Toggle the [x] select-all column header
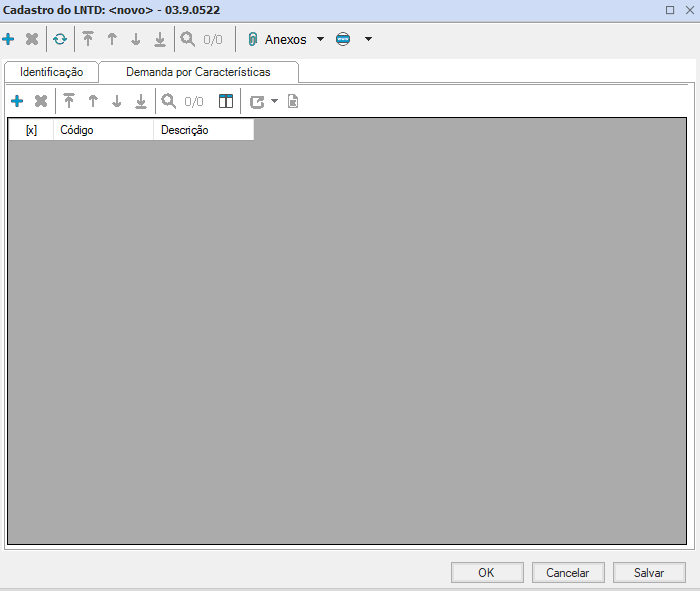The width and height of the screenshot is (700, 592). pyautogui.click(x=31, y=130)
